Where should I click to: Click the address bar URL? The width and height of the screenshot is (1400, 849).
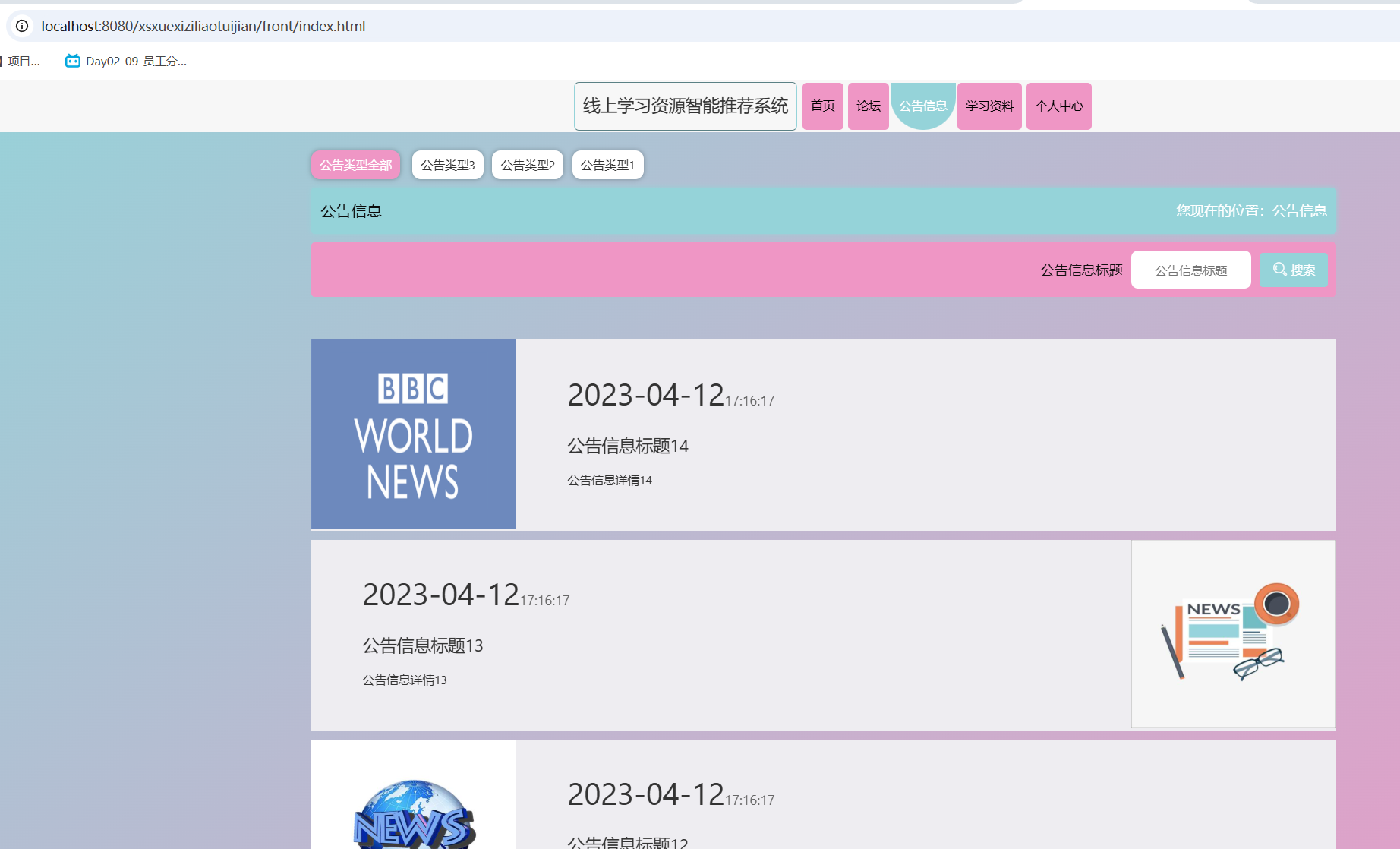pos(203,26)
